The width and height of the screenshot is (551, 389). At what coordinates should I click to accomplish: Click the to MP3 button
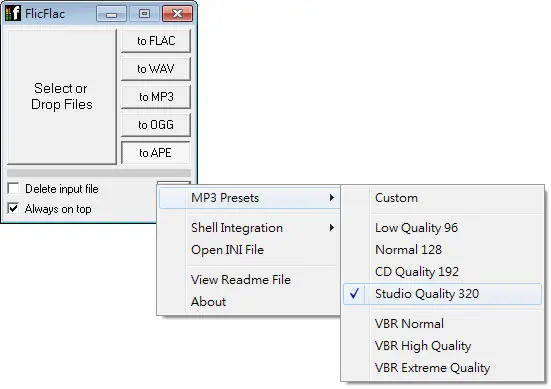(x=156, y=97)
